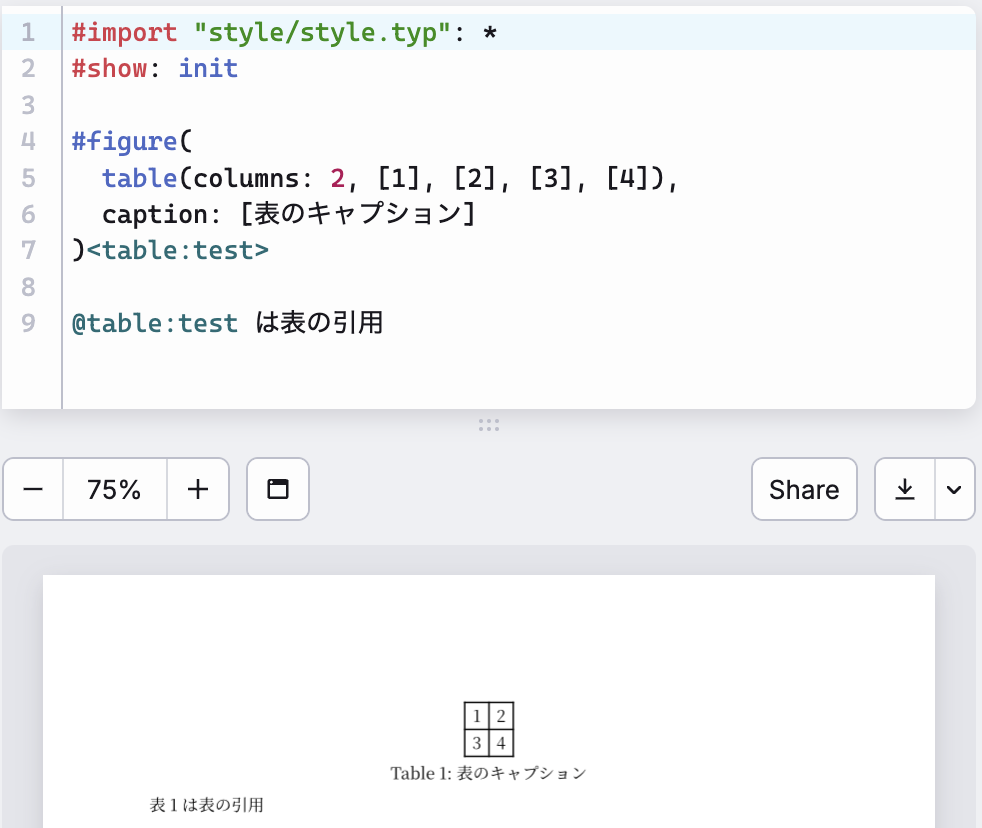The height and width of the screenshot is (828, 982).
Task: Click the download export icon
Action: [903, 489]
